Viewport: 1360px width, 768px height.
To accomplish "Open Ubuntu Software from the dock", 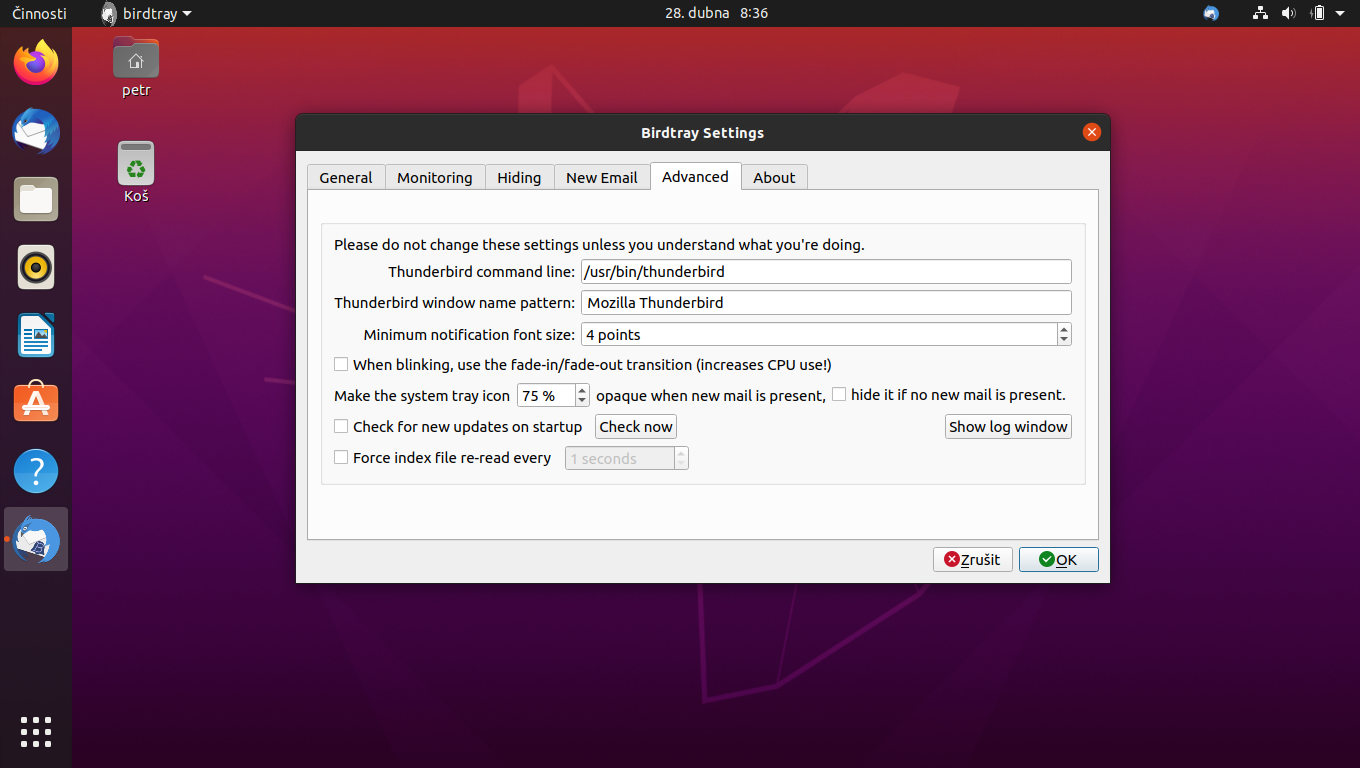I will pyautogui.click(x=36, y=403).
